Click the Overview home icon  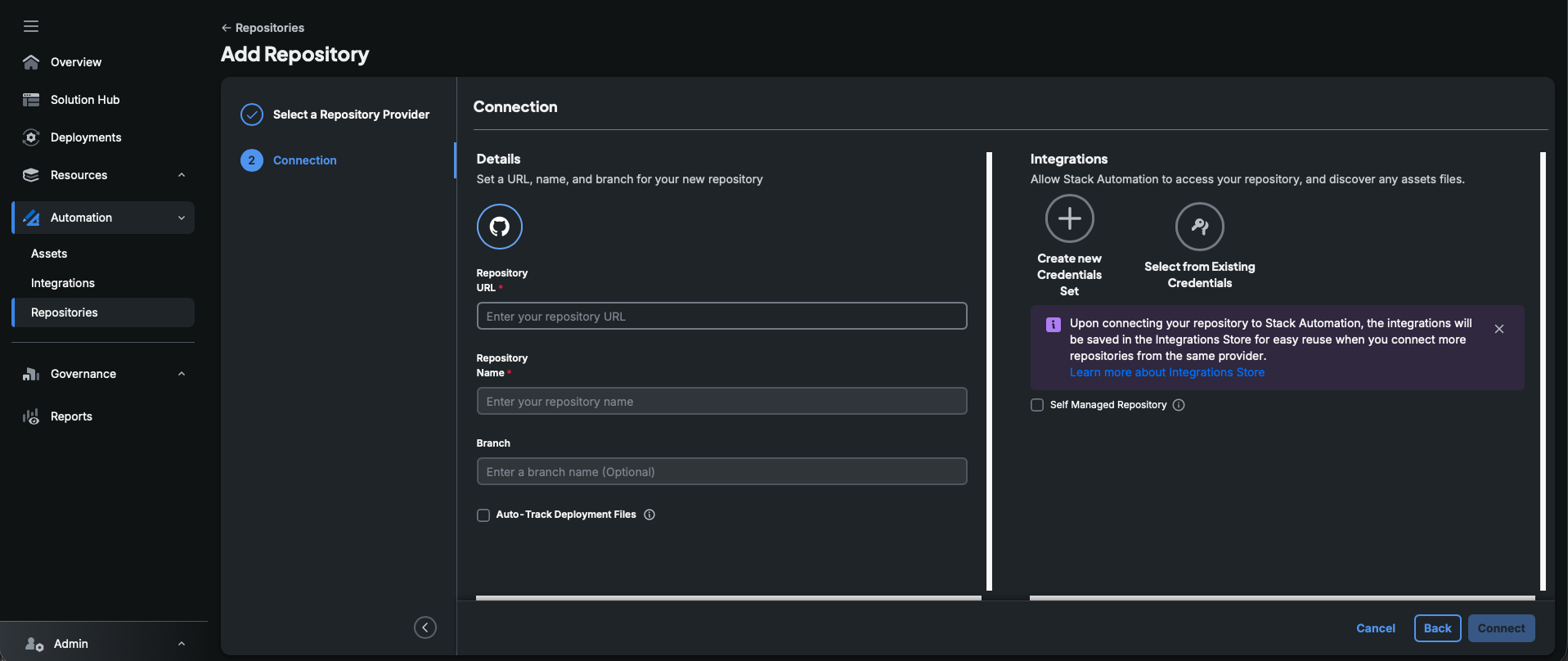tap(31, 62)
